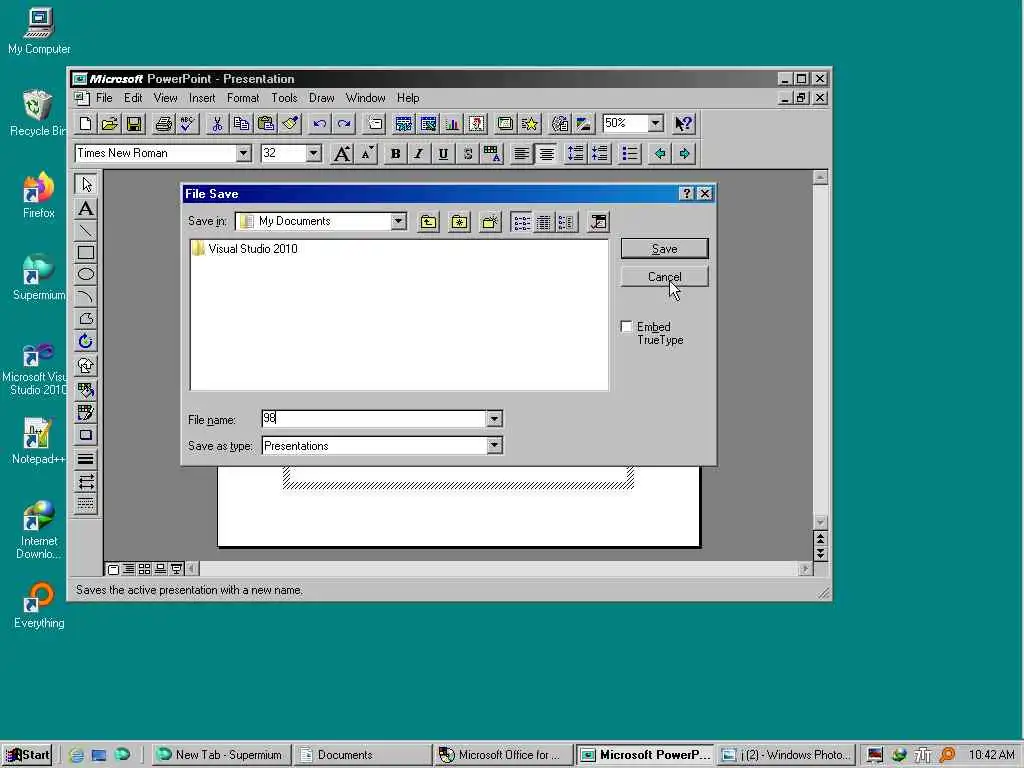
Task: Toggle Left Alignment button
Action: 521,153
